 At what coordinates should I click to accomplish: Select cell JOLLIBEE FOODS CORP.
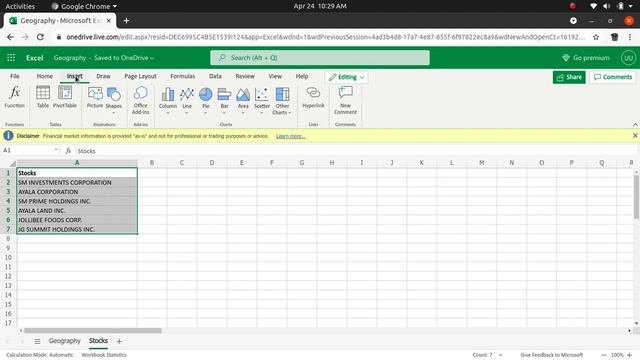coord(77,220)
